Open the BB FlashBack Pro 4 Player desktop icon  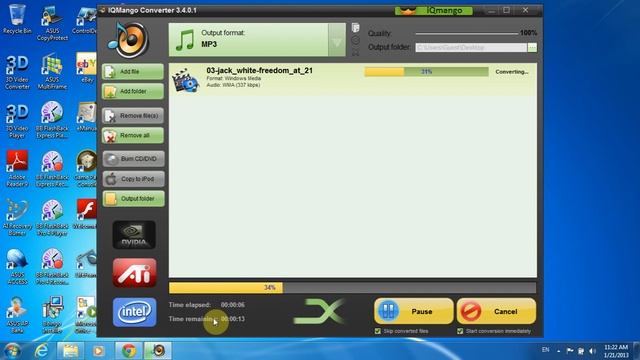pyautogui.click(x=52, y=218)
